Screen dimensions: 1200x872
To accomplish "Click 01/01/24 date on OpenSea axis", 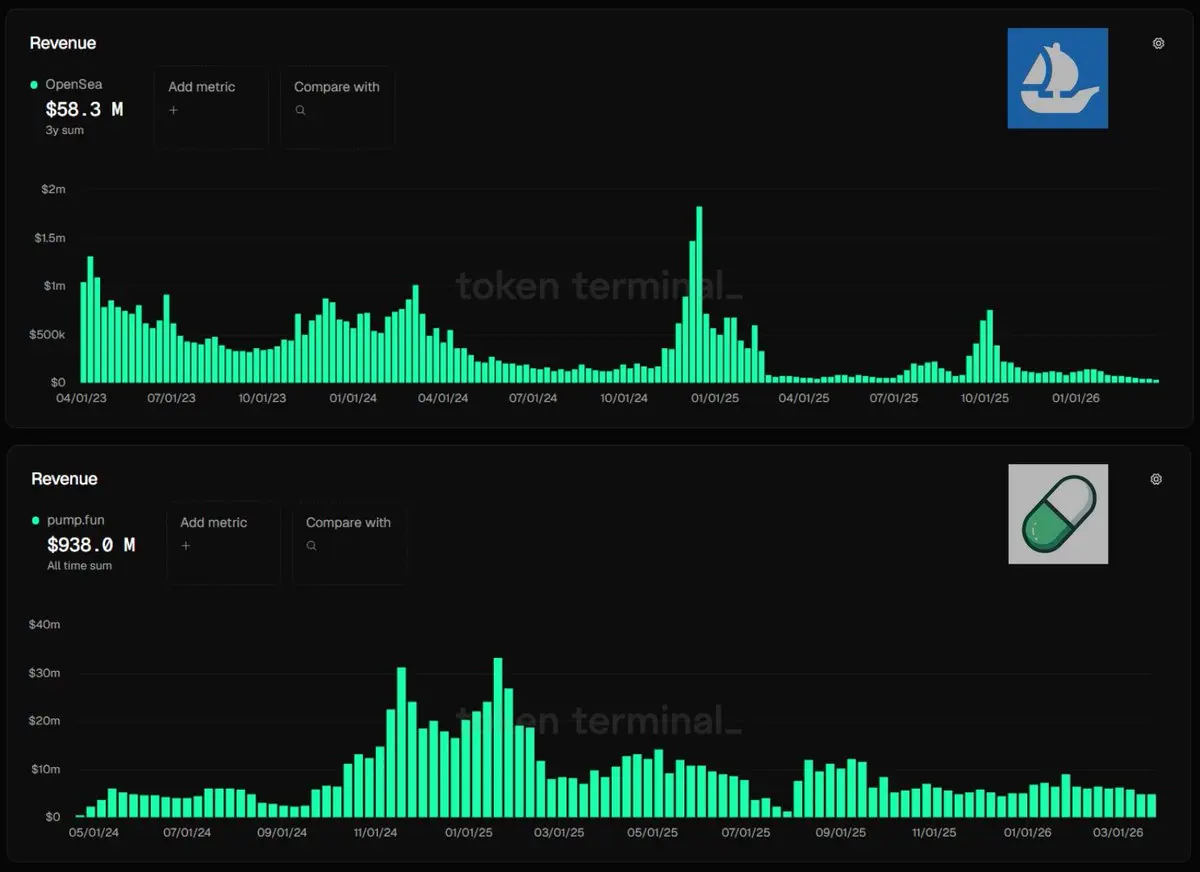I will click(353, 398).
